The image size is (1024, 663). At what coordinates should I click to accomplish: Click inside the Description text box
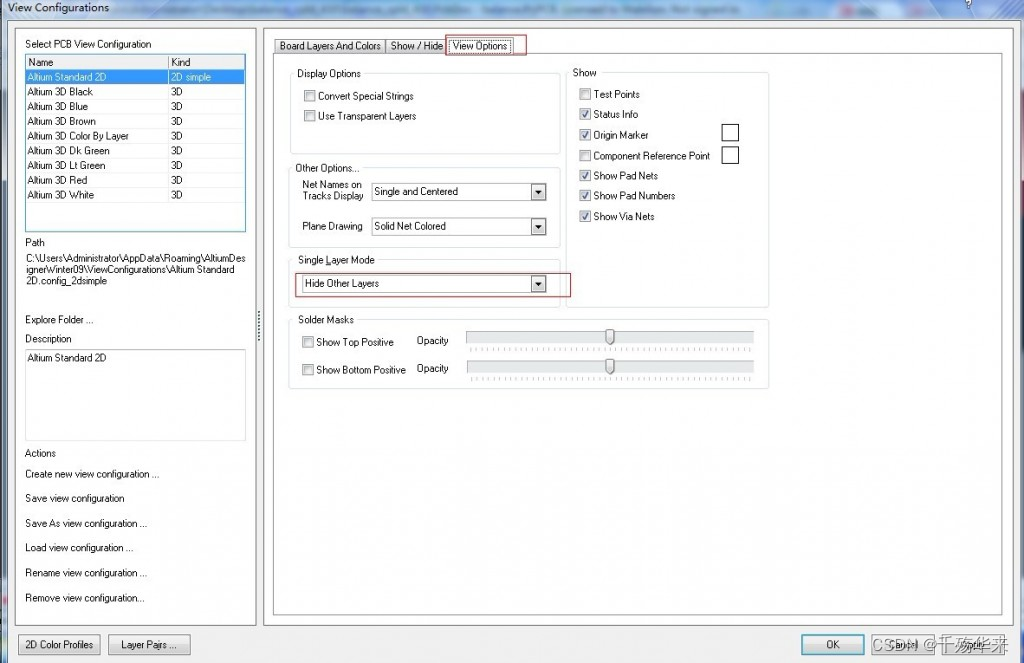point(135,395)
